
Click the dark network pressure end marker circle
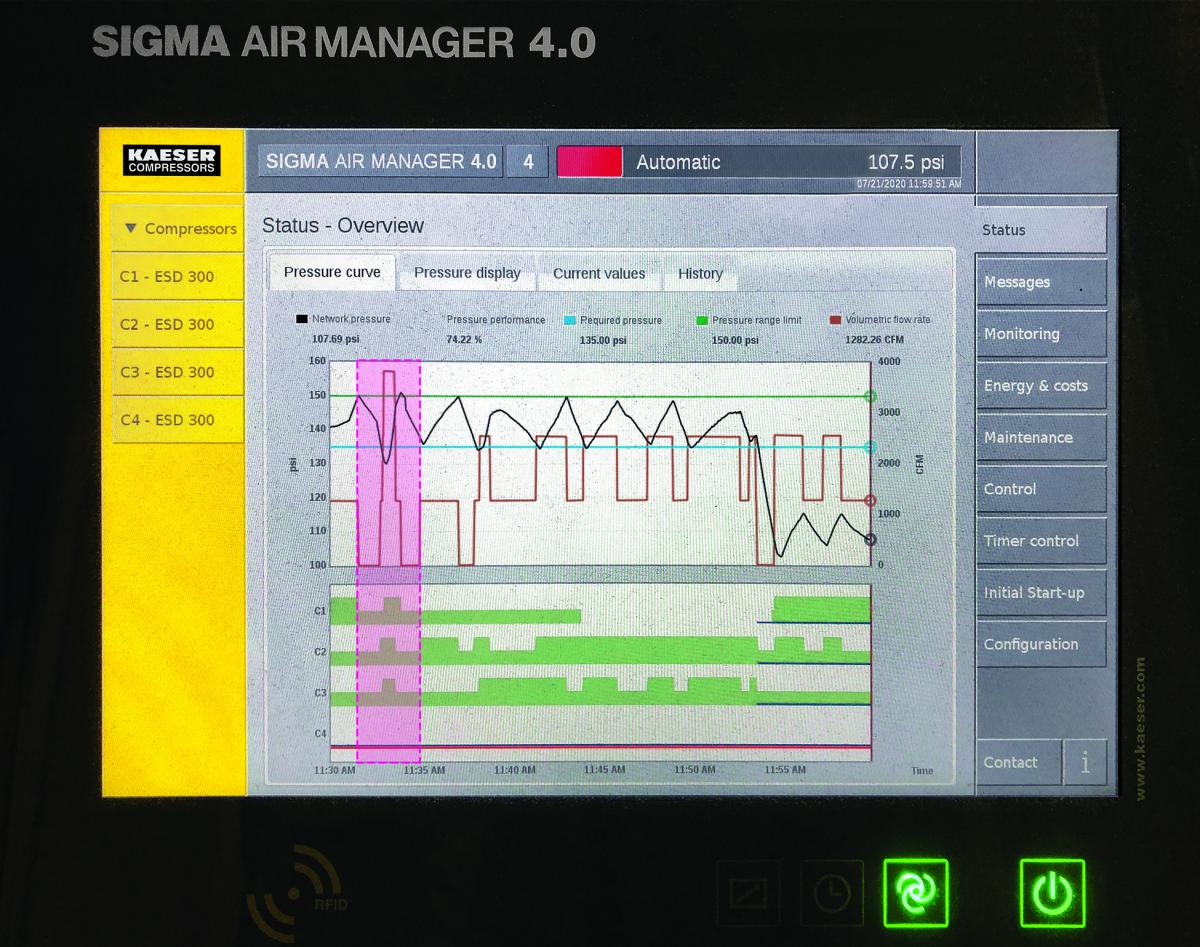point(870,540)
